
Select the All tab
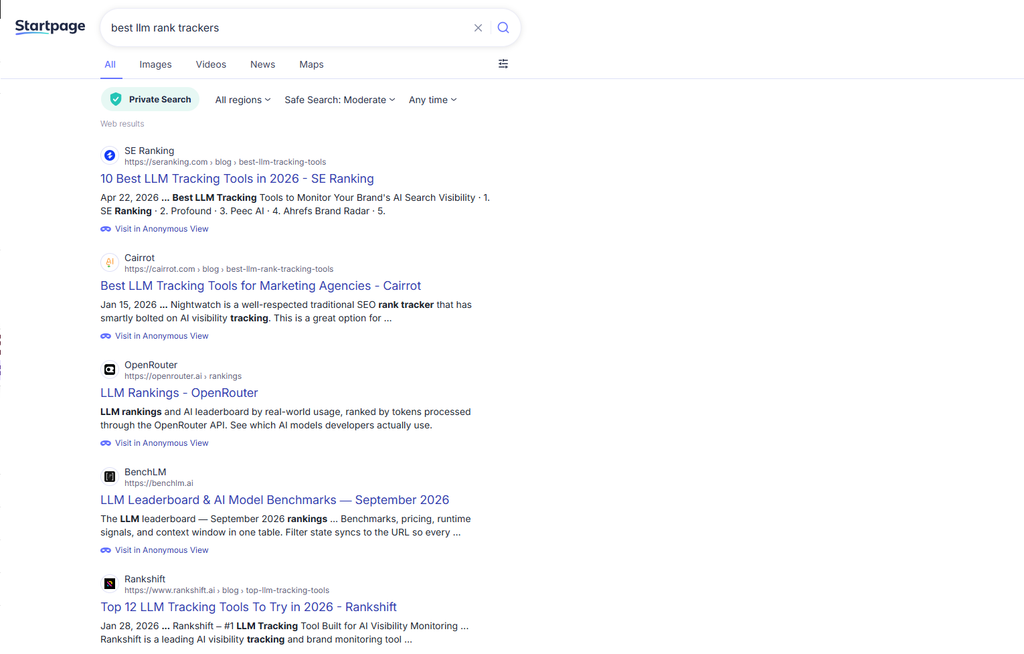click(x=110, y=65)
